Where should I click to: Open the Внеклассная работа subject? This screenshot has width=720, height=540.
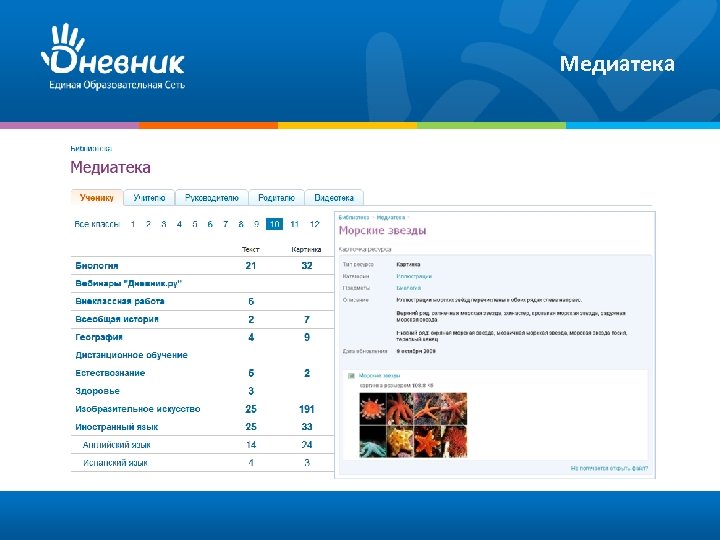[x=120, y=301]
